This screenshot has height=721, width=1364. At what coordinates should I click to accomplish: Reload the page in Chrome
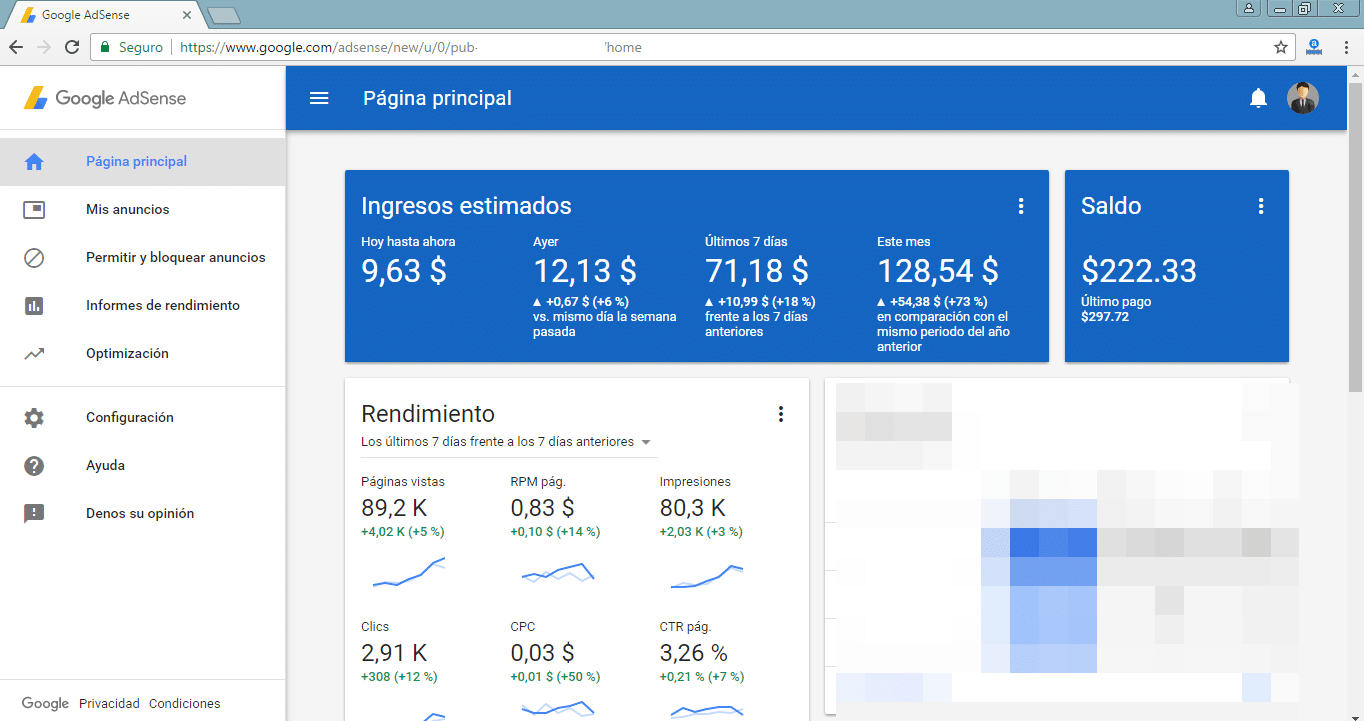point(72,47)
